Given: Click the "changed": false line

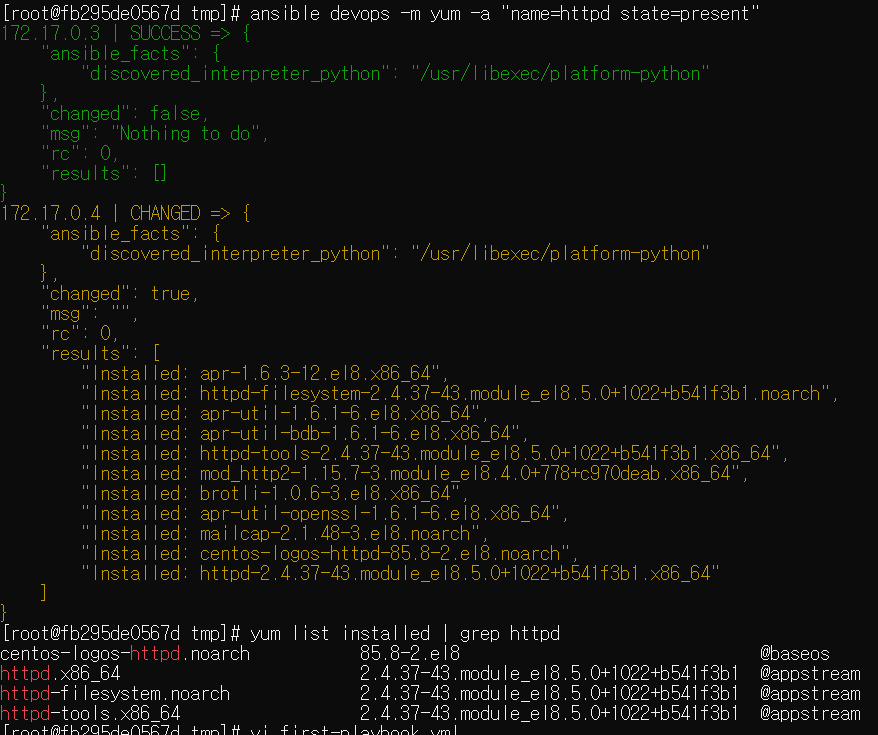Looking at the screenshot, I should click(x=124, y=113).
